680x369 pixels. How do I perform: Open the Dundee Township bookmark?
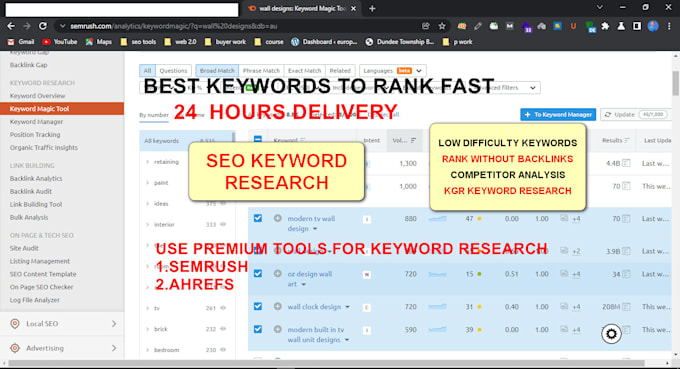pos(400,42)
